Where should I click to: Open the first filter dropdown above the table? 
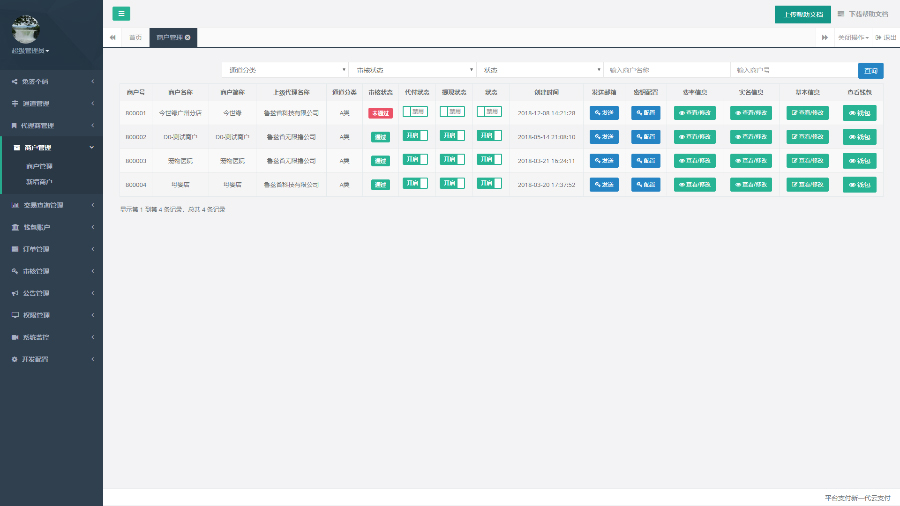[284, 70]
